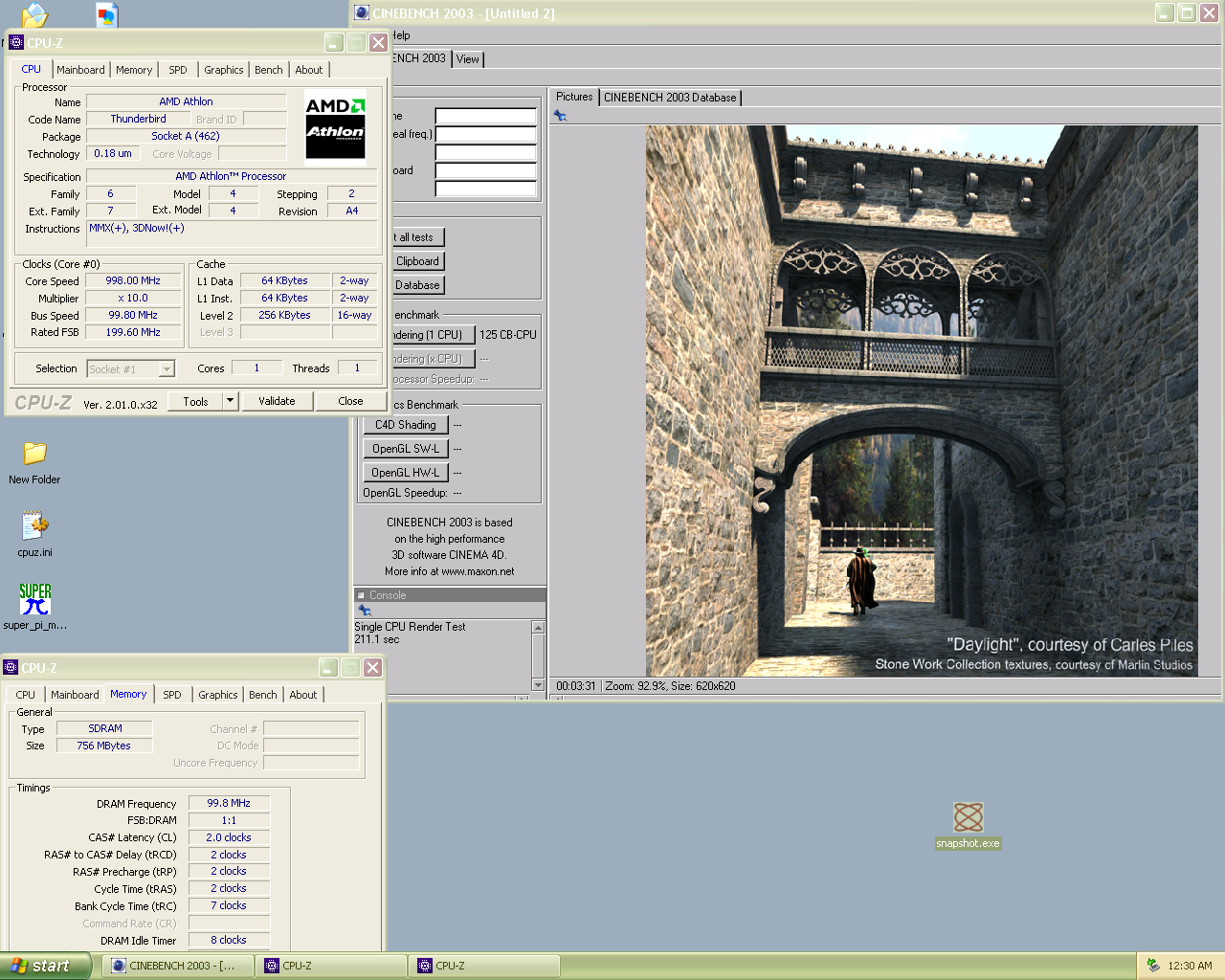
Task: Open About tab in bottom CPU-Z window
Action: click(303, 695)
